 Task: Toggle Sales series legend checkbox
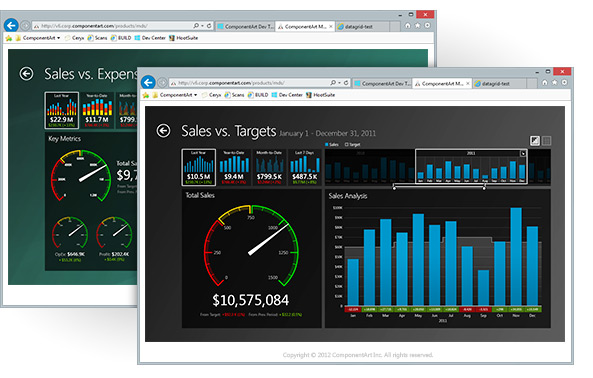(x=327, y=144)
